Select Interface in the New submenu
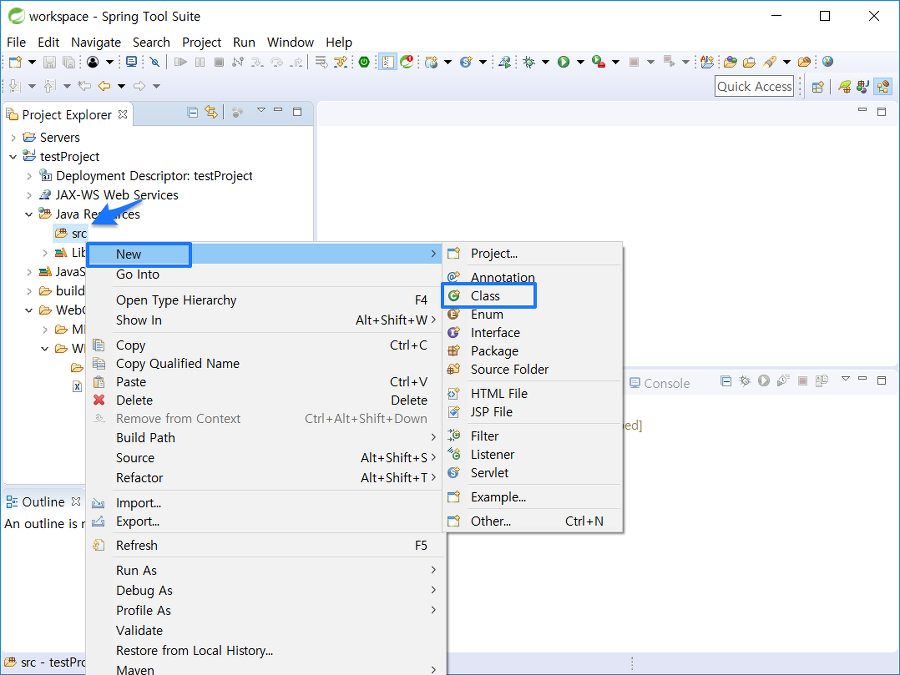 click(533, 333)
